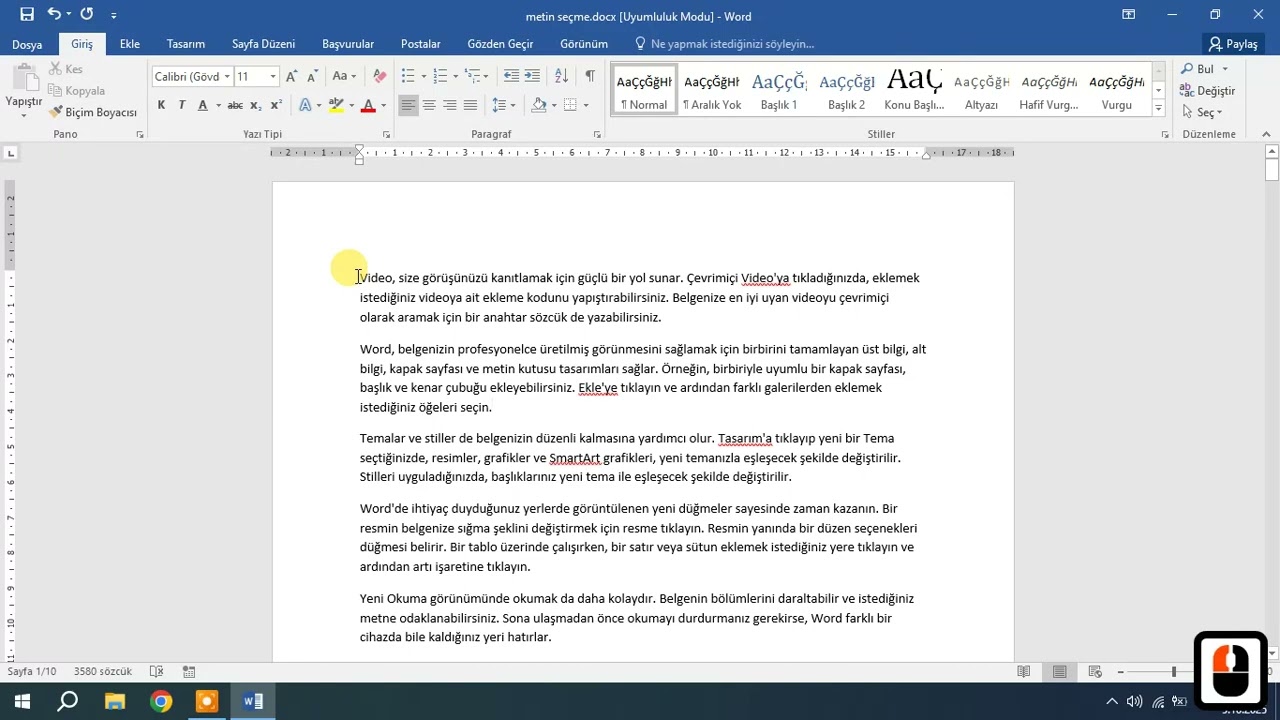Adjust the zoom slider in status bar
This screenshot has height=720, width=1280.
point(1174,672)
